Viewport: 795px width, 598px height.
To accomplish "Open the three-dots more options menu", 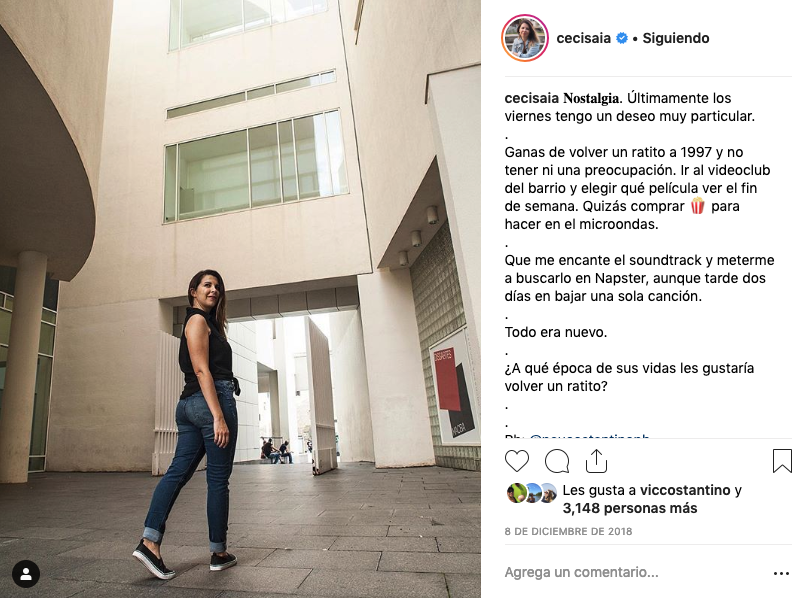I will click(x=781, y=573).
